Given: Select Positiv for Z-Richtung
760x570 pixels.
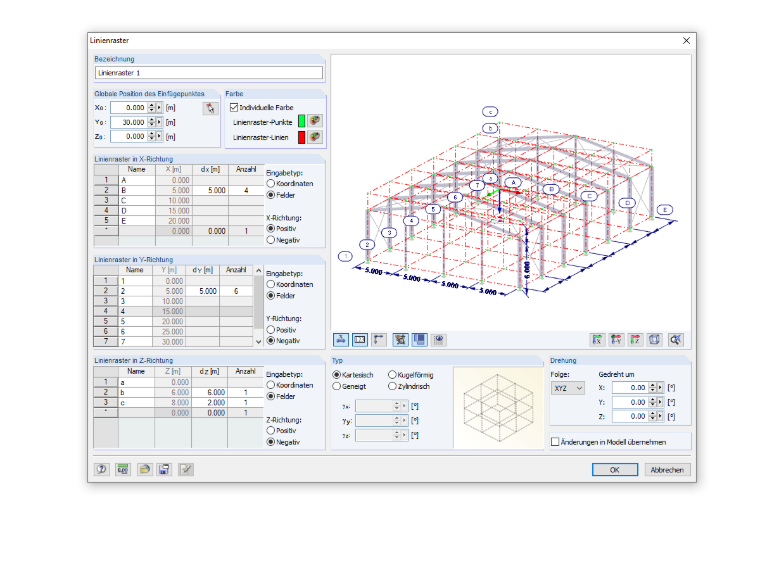Looking at the screenshot, I should pyautogui.click(x=271, y=430).
